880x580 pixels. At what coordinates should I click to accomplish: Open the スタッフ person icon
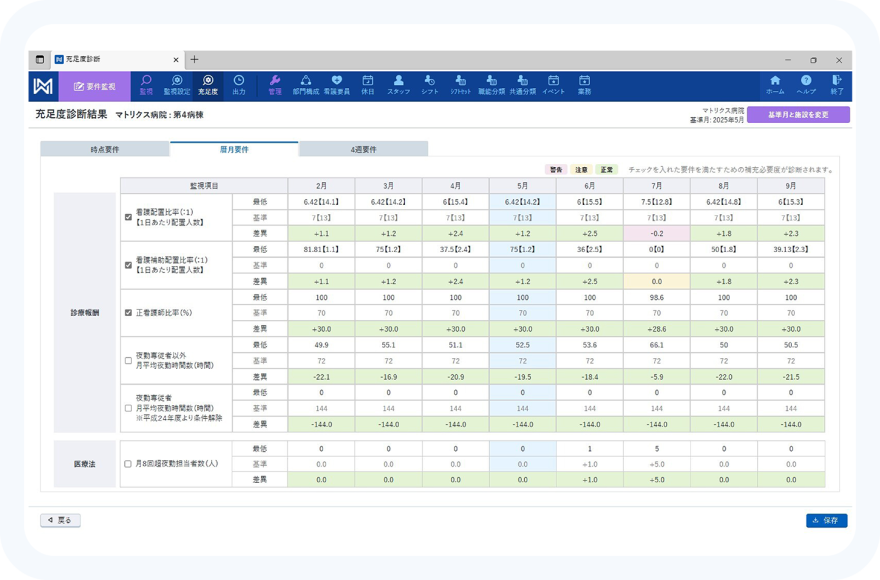(398, 85)
